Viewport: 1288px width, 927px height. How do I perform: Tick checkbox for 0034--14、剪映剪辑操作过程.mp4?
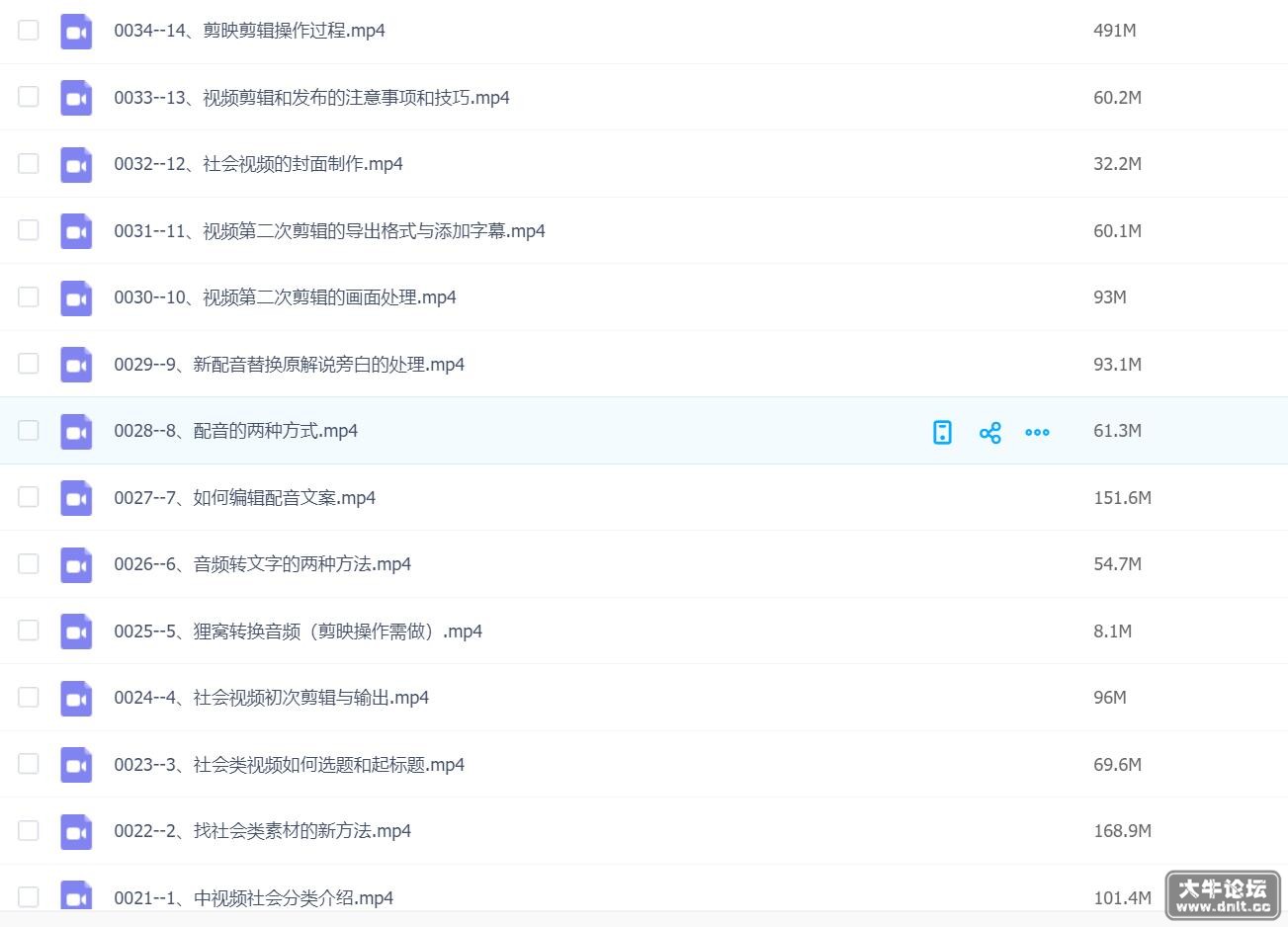[x=29, y=30]
